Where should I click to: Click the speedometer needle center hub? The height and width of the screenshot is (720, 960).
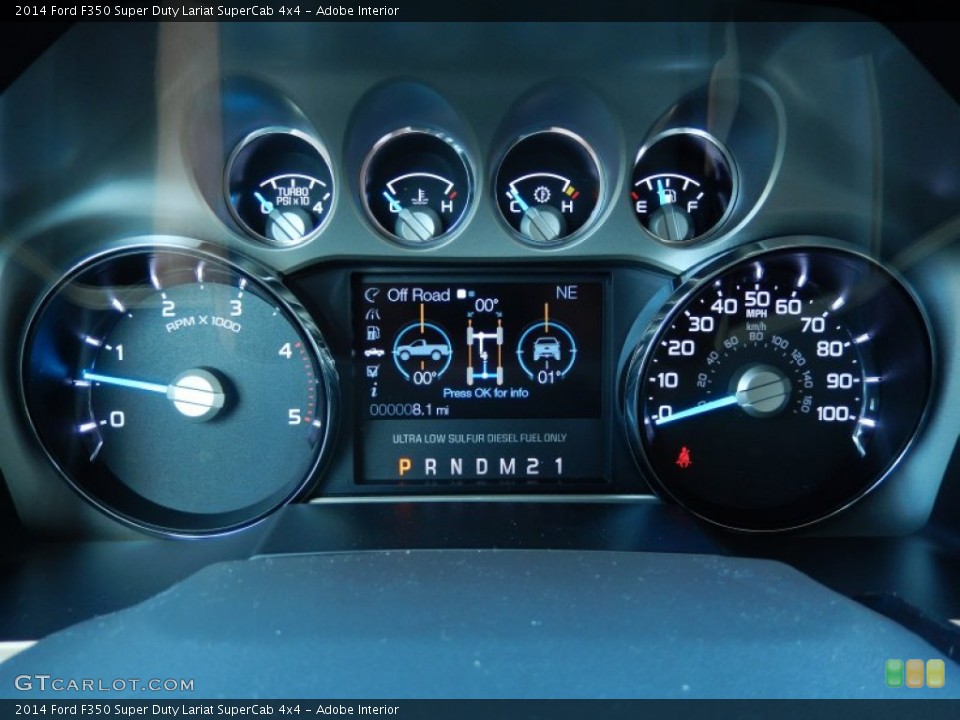[x=762, y=391]
